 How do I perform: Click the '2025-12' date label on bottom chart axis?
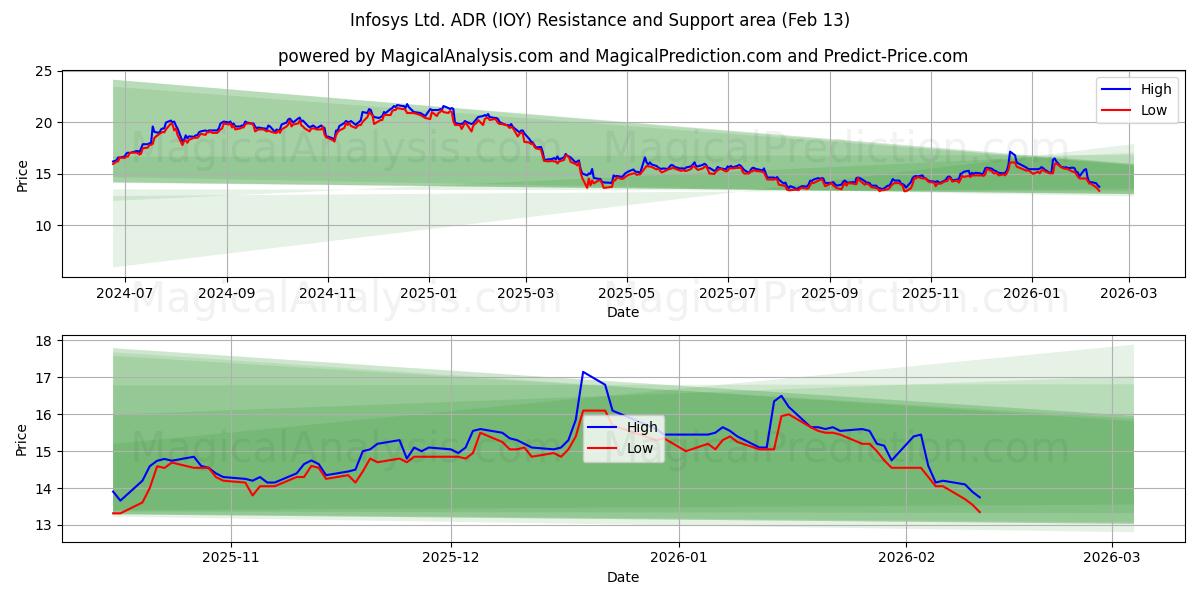click(x=451, y=559)
